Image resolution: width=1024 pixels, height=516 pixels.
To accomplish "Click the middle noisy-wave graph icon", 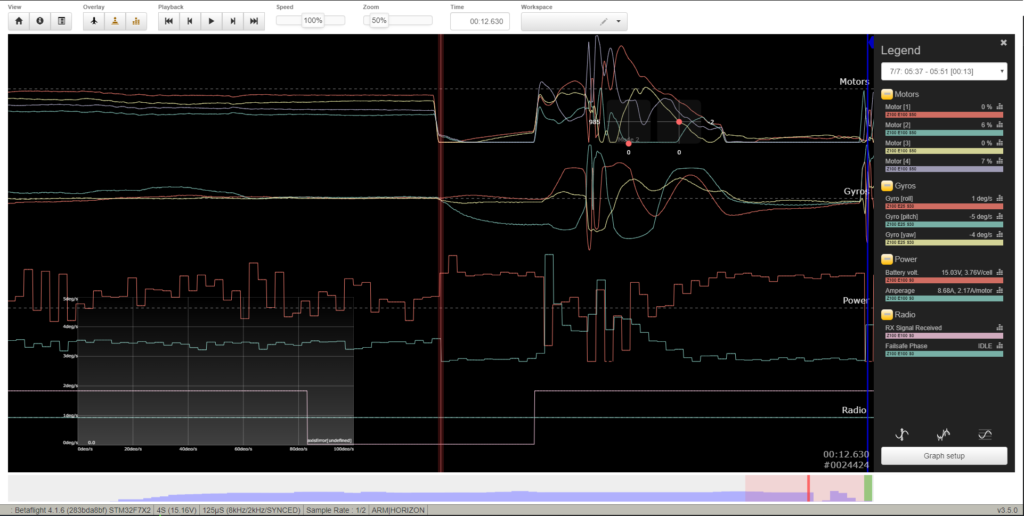I will tap(943, 434).
